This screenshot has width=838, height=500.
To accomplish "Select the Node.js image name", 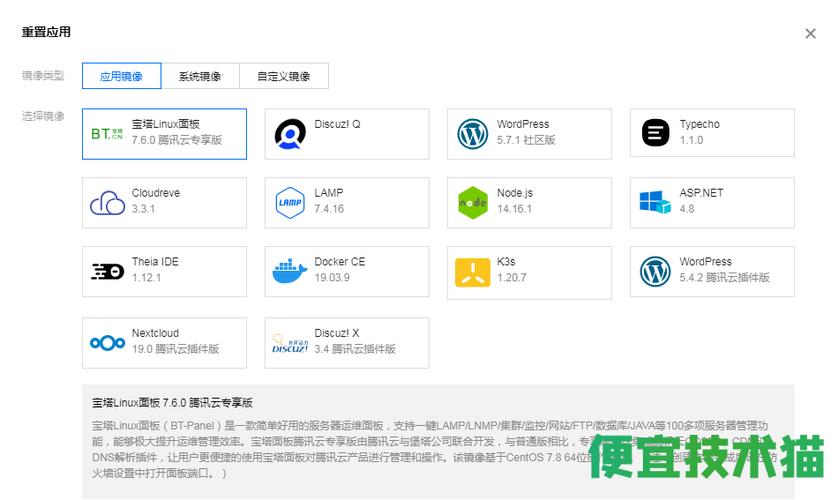I will (515, 193).
